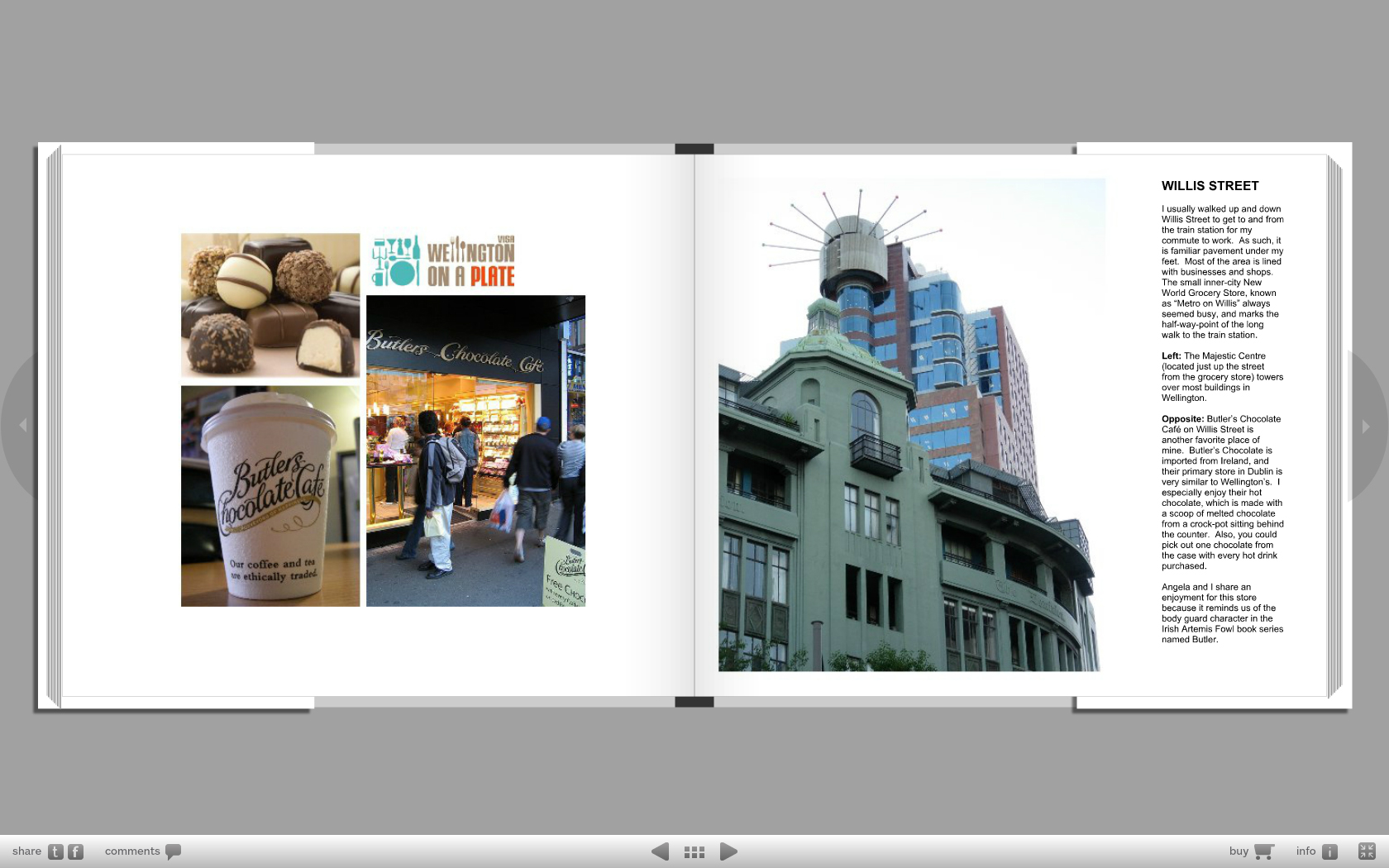Screen dimensions: 1389x868
Task: Click the Butlers Chocolate Café storefront photo
Action: pyautogui.click(x=475, y=451)
